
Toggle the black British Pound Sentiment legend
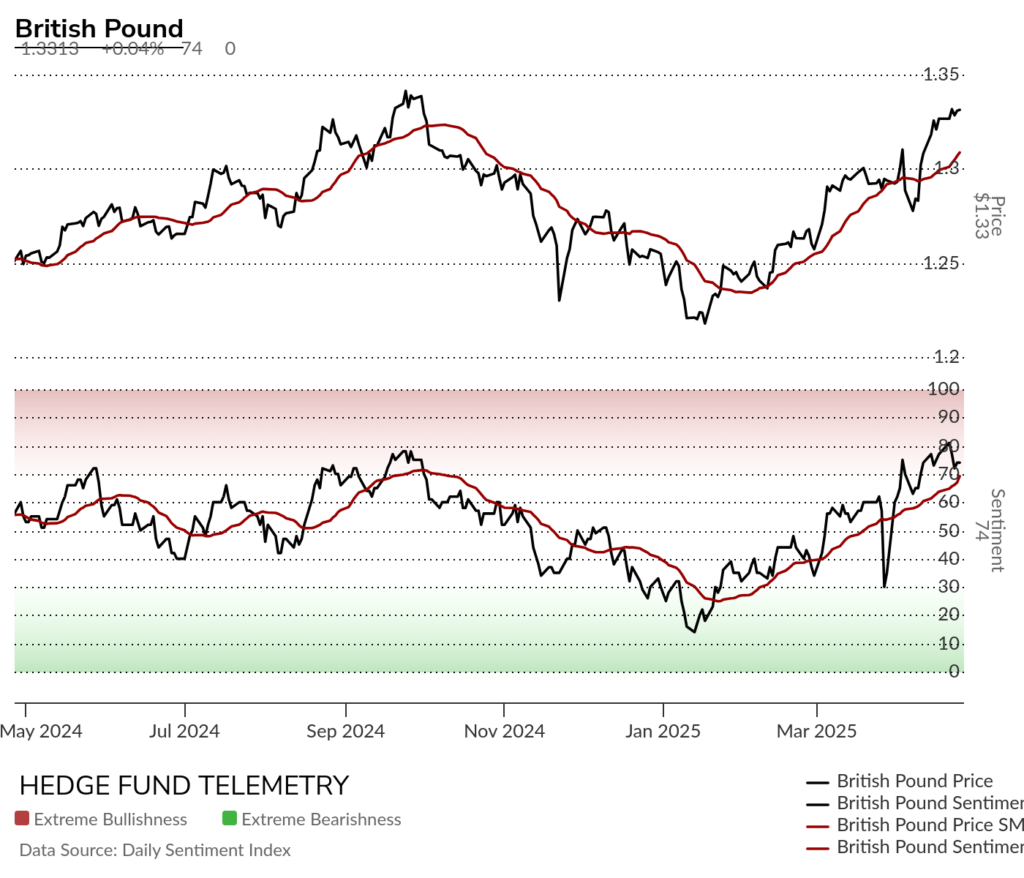pos(914,803)
